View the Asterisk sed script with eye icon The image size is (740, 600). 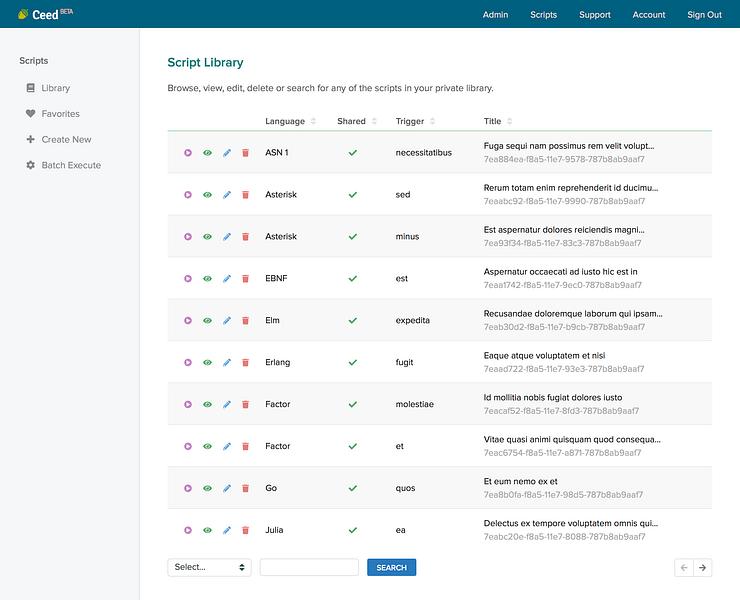pos(207,194)
